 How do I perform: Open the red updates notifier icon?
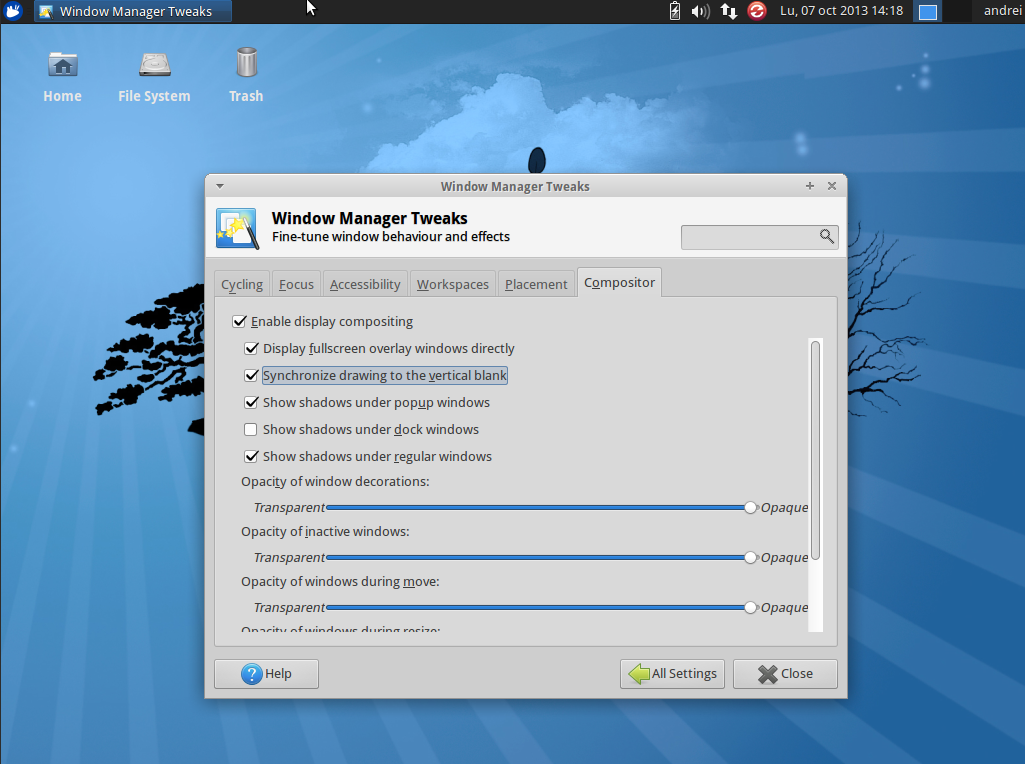click(x=756, y=11)
